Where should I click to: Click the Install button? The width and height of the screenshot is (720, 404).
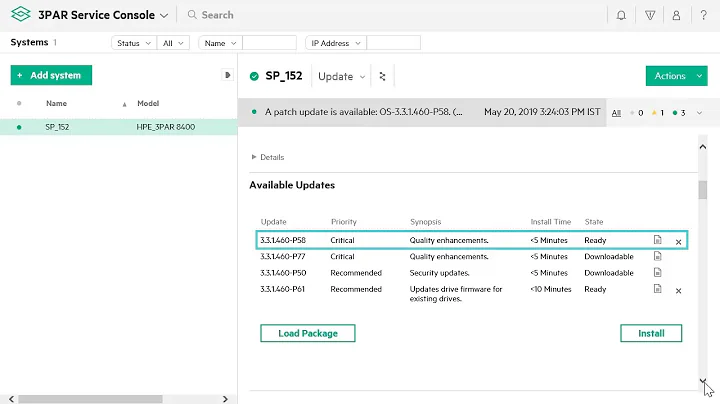[651, 333]
